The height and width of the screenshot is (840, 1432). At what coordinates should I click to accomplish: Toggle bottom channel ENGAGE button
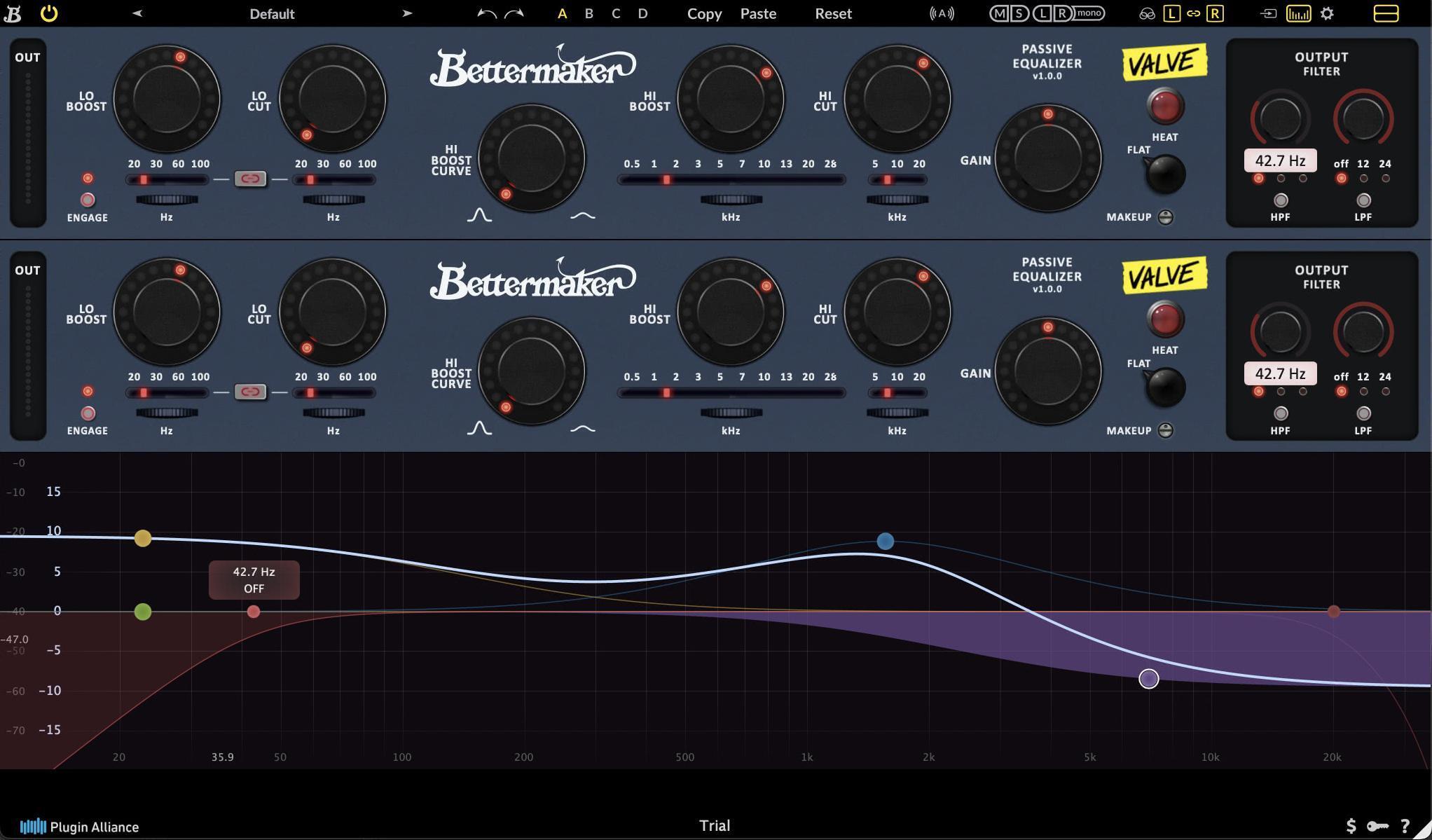88,413
